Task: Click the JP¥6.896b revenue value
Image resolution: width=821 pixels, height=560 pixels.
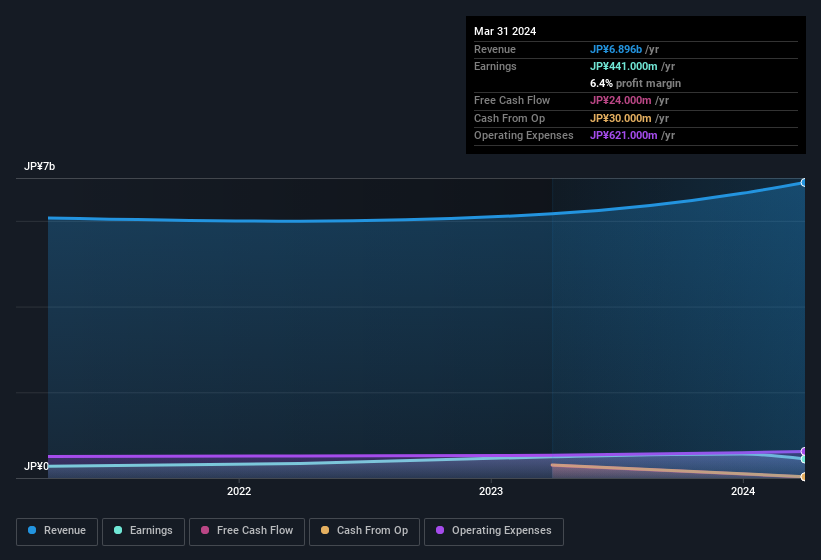Action: pyautogui.click(x=616, y=49)
